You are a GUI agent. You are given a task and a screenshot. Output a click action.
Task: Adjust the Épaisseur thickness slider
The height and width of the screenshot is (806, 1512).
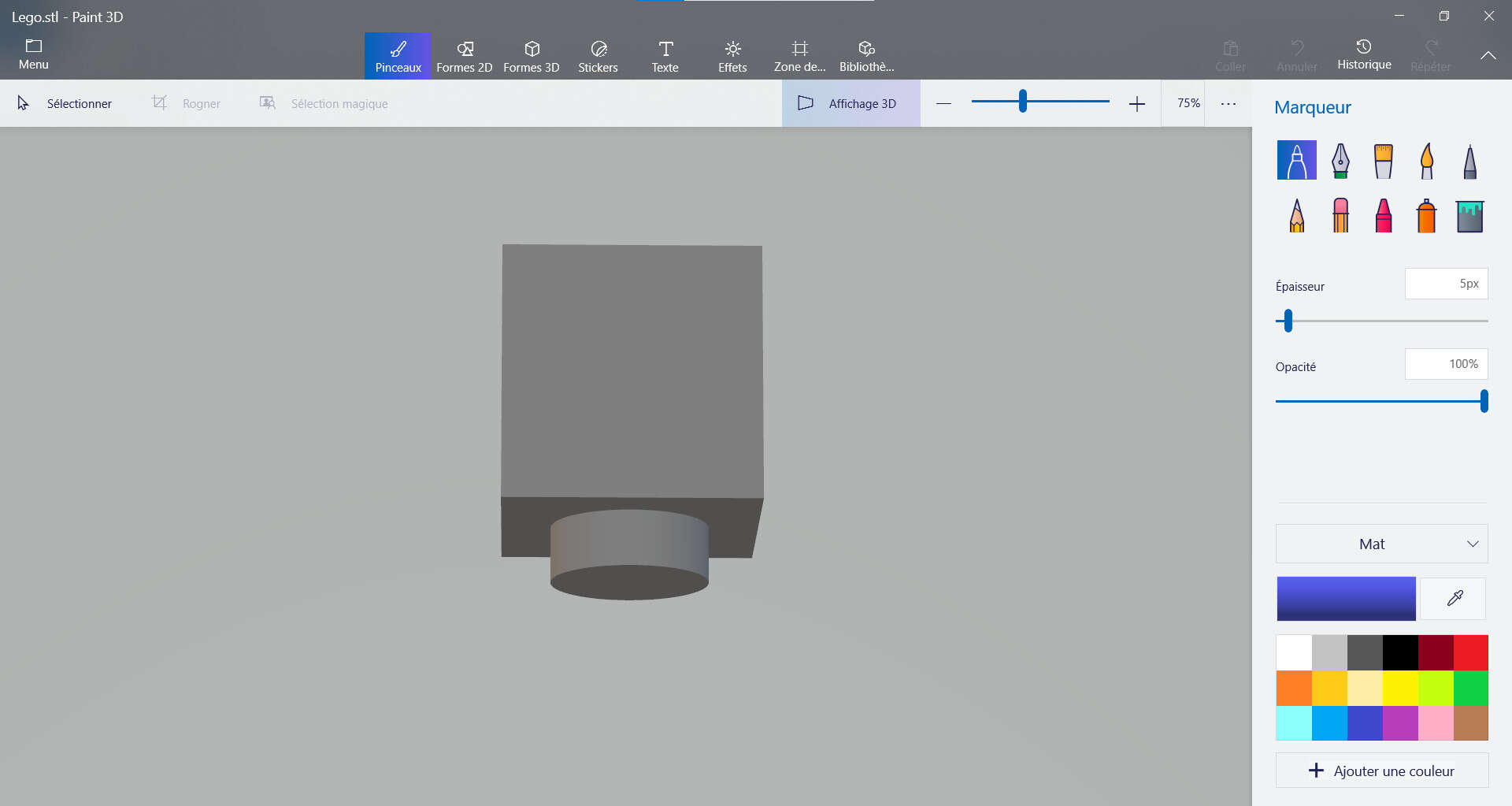[x=1288, y=321]
